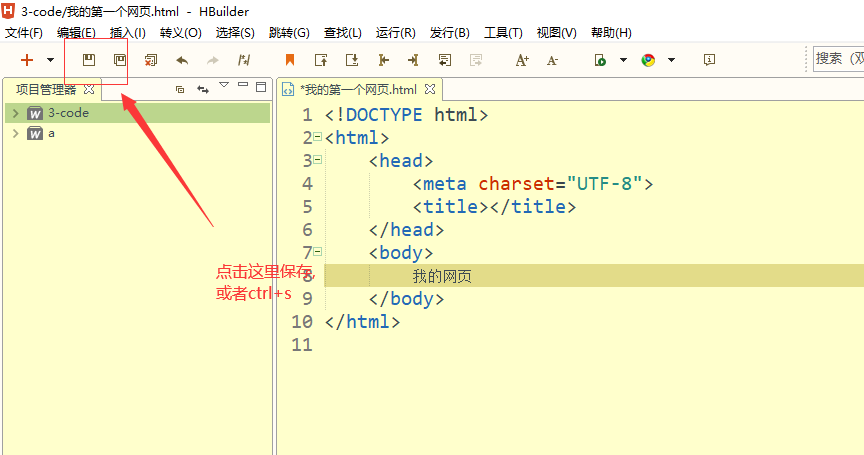Image resolution: width=864 pixels, height=455 pixels.
Task: Open the 文件(F) menu
Action: 24,33
